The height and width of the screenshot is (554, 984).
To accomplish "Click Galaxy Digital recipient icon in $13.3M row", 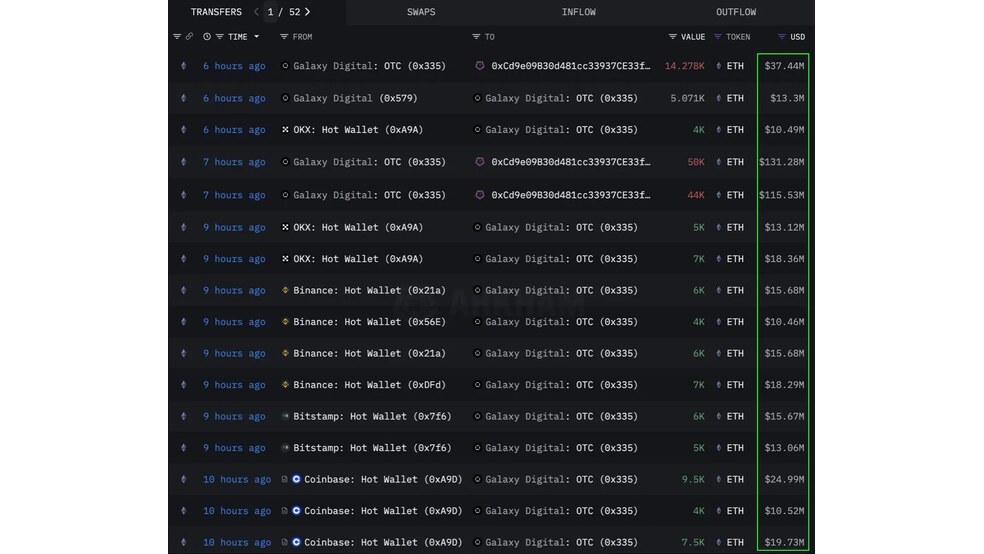I will click(x=477, y=98).
